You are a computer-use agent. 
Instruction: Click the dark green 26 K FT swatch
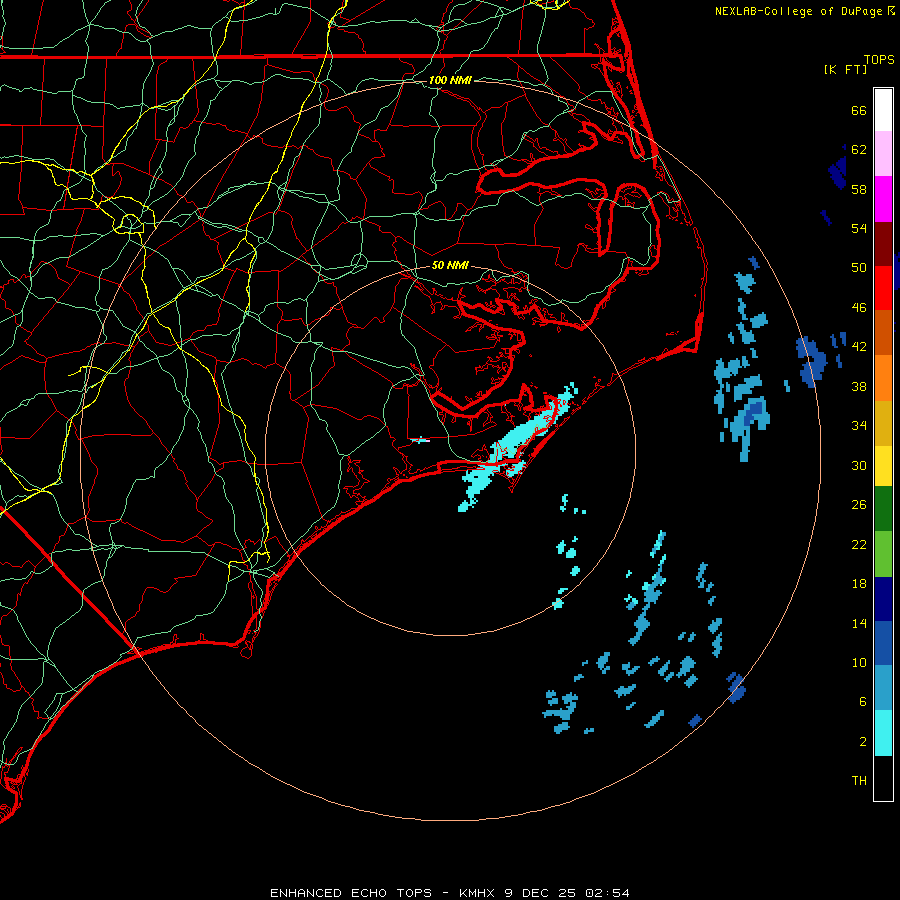pos(883,509)
